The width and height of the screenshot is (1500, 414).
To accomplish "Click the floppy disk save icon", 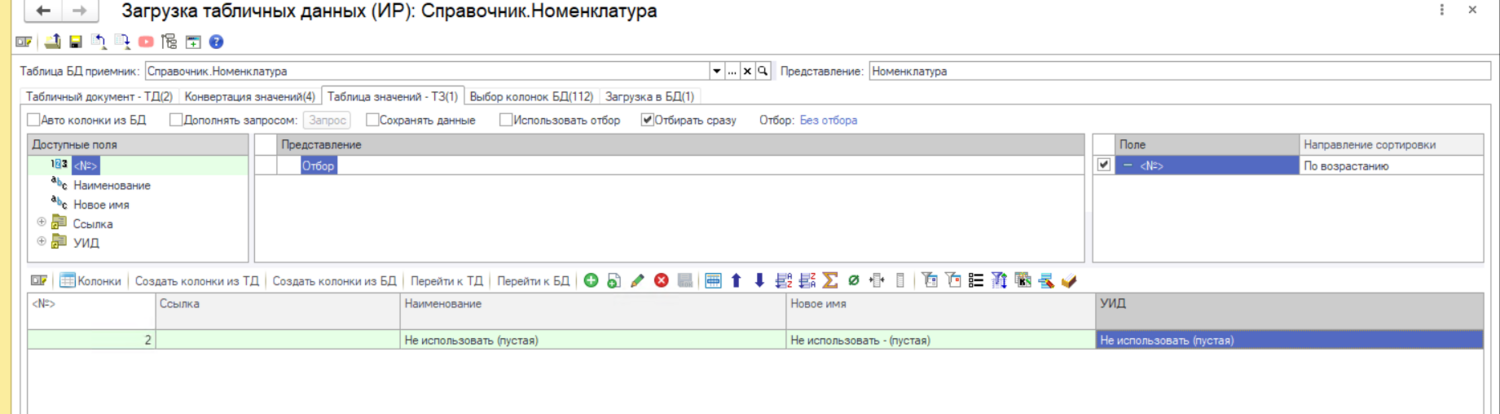I will pos(75,42).
